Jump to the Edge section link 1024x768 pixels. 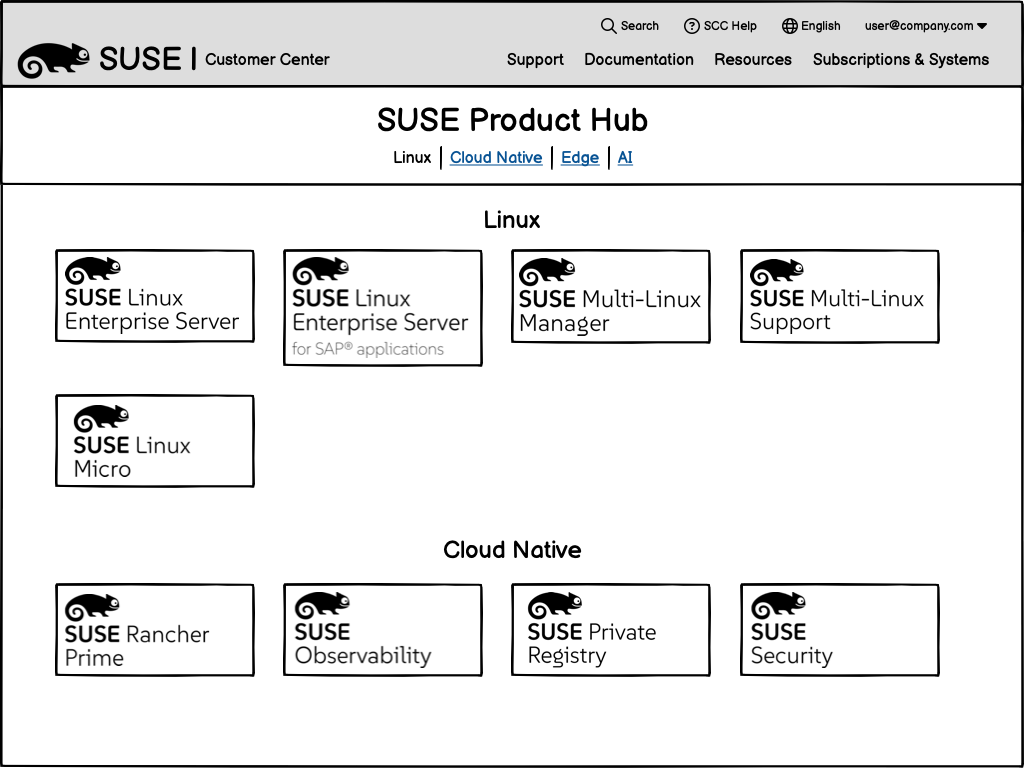coord(580,157)
